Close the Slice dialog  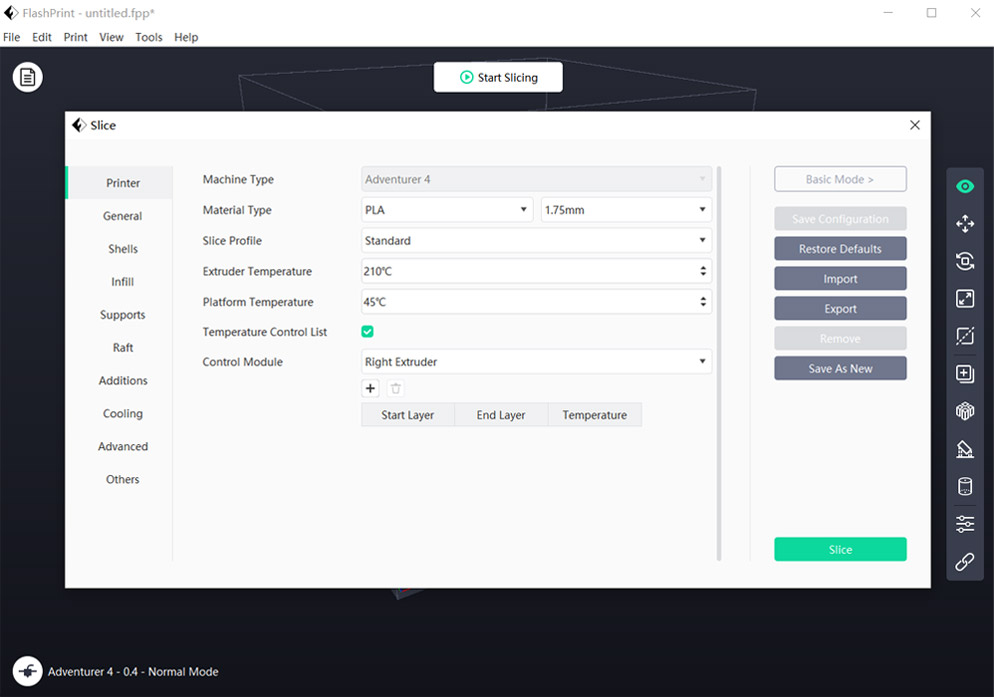tap(915, 125)
